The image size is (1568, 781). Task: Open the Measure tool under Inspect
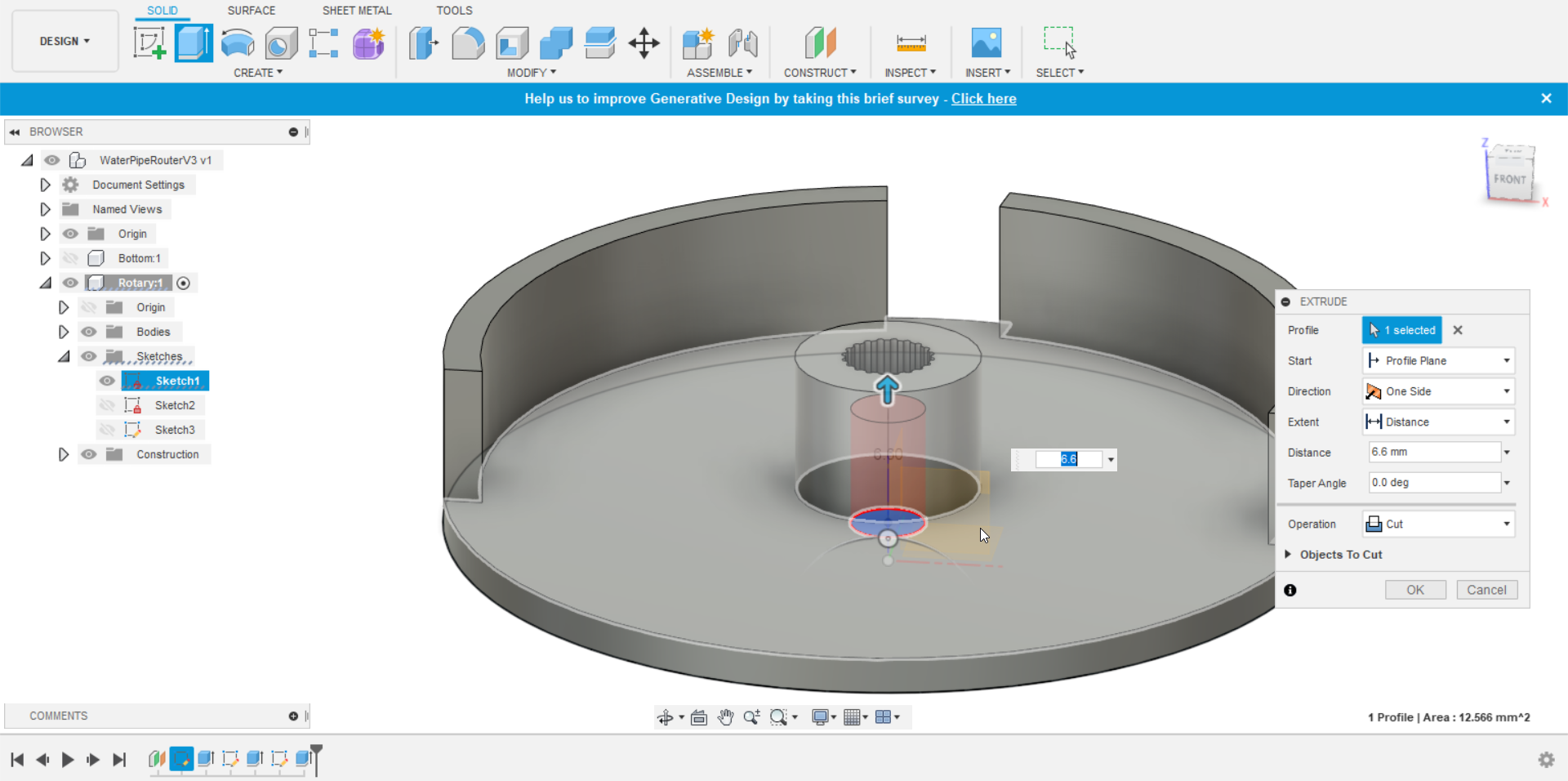(x=911, y=42)
